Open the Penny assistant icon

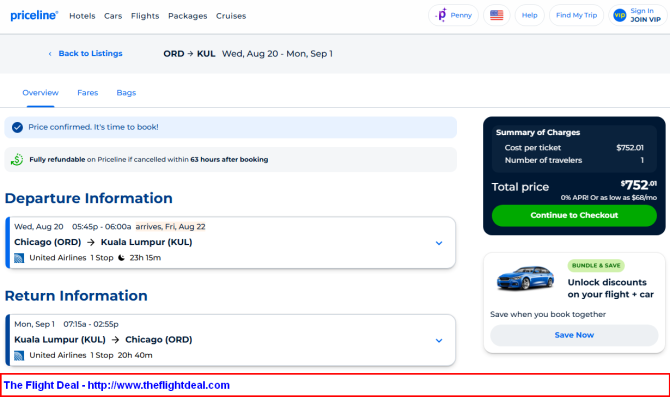coord(441,15)
